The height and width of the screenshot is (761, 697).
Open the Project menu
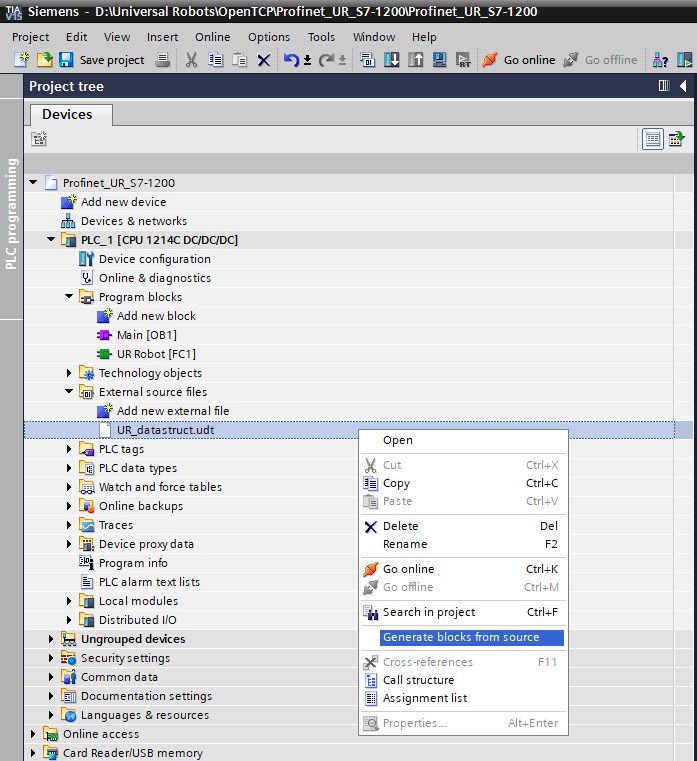click(31, 37)
